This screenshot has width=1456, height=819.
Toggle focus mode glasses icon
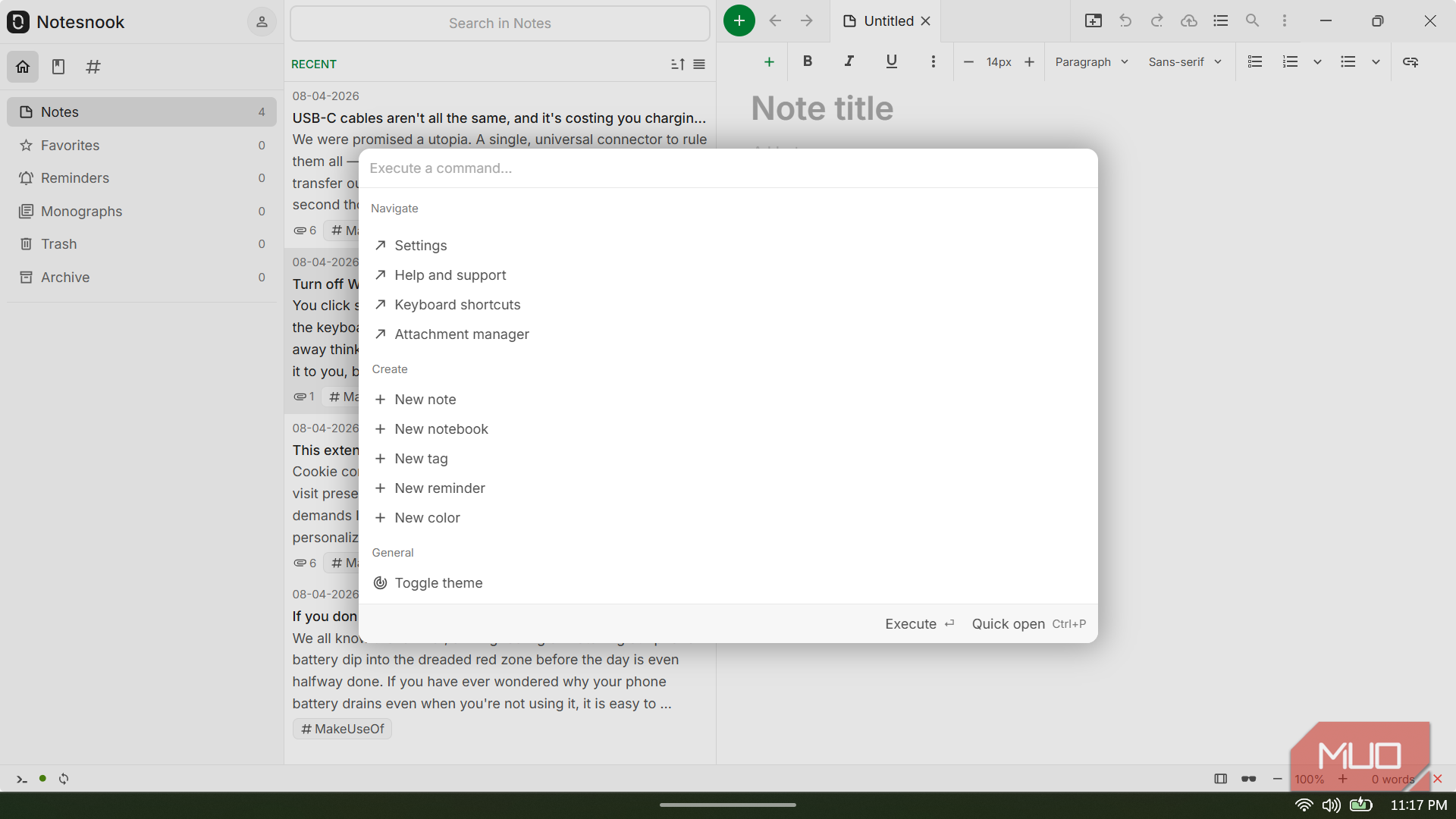click(1249, 779)
